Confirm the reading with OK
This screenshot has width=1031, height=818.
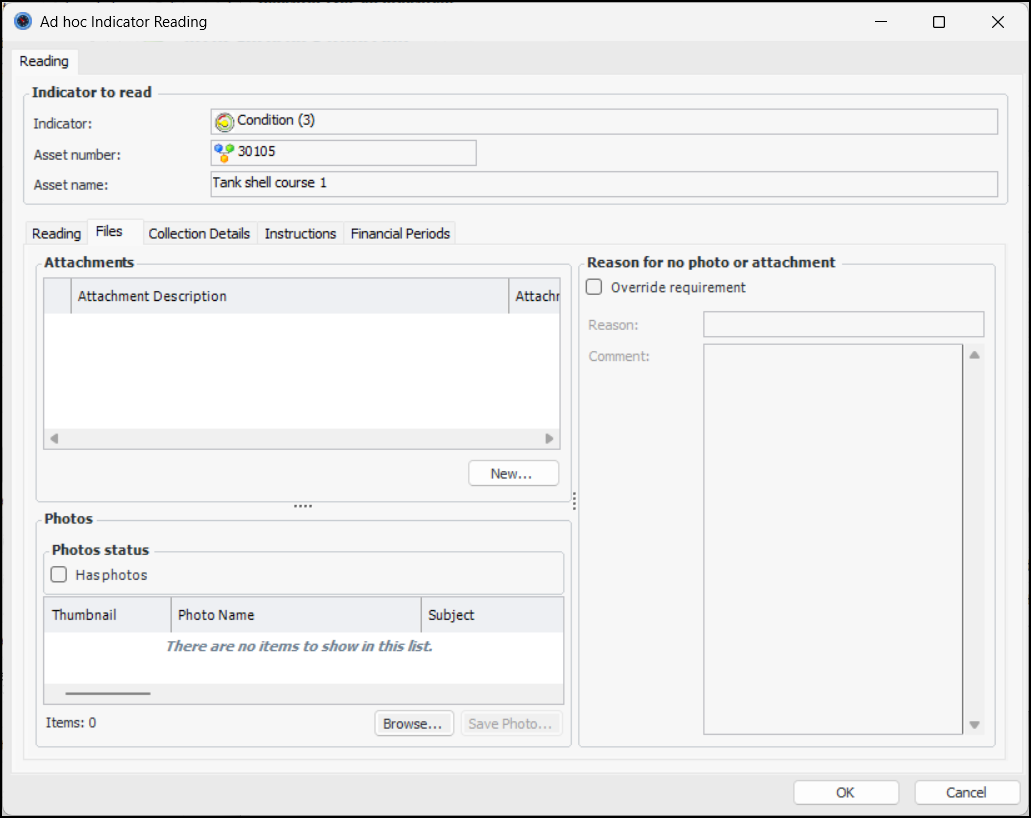point(845,792)
